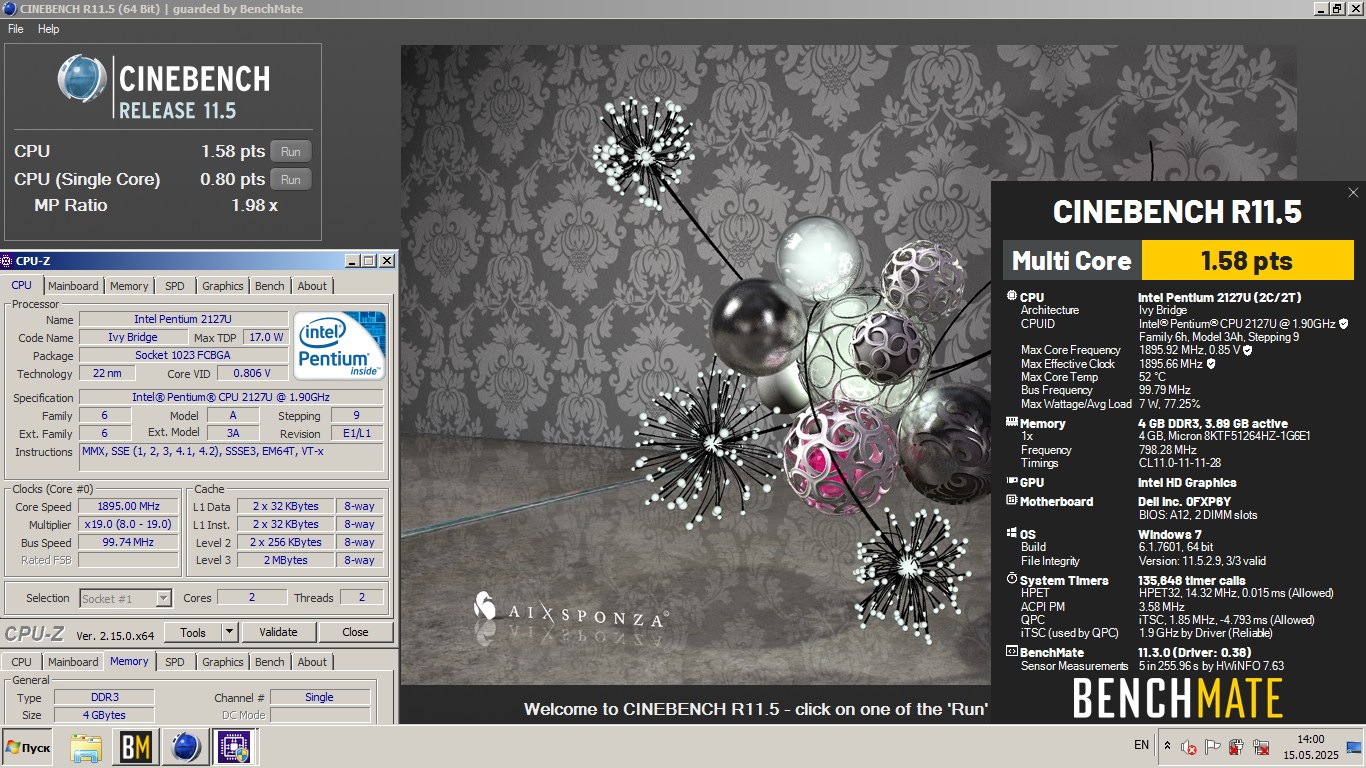Click the System Timers clock icon
Image resolution: width=1366 pixels, height=768 pixels.
click(1011, 580)
